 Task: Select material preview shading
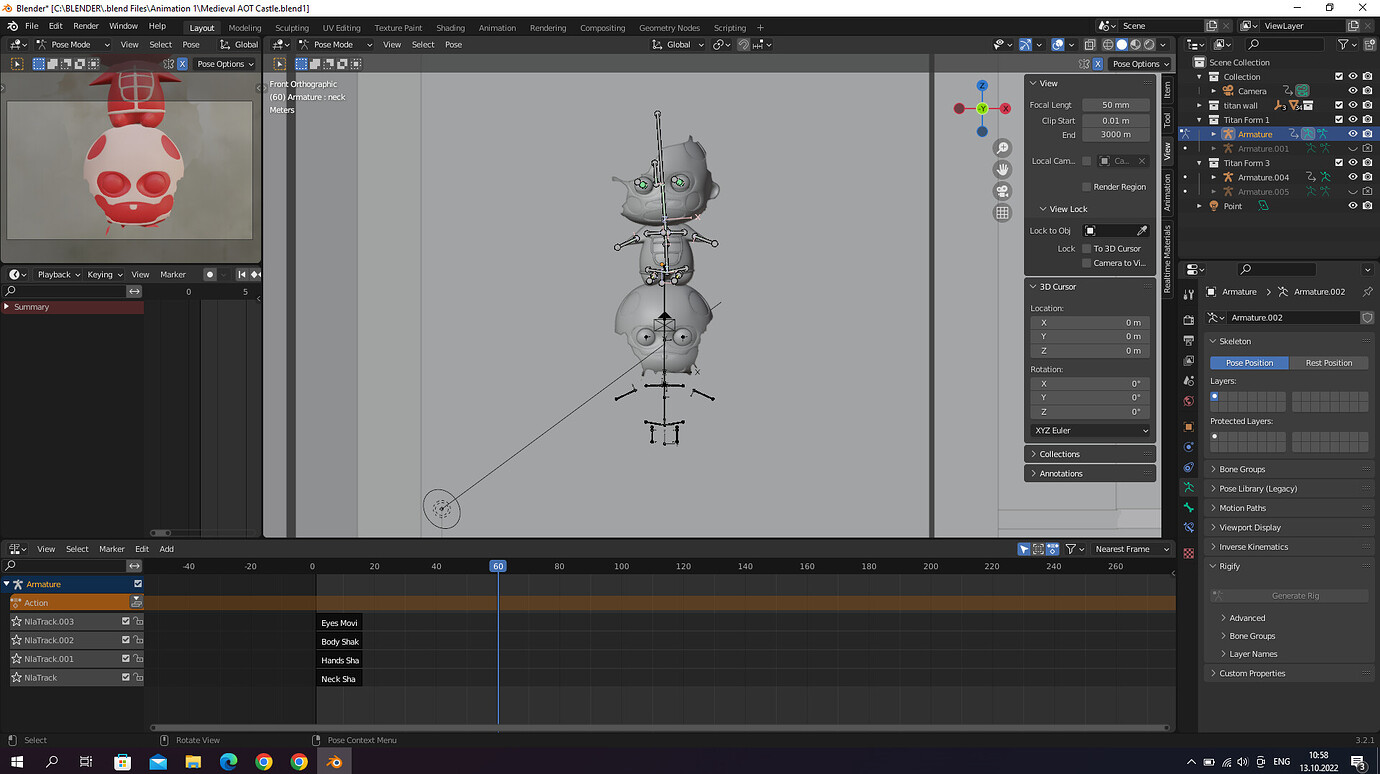[x=1136, y=44]
